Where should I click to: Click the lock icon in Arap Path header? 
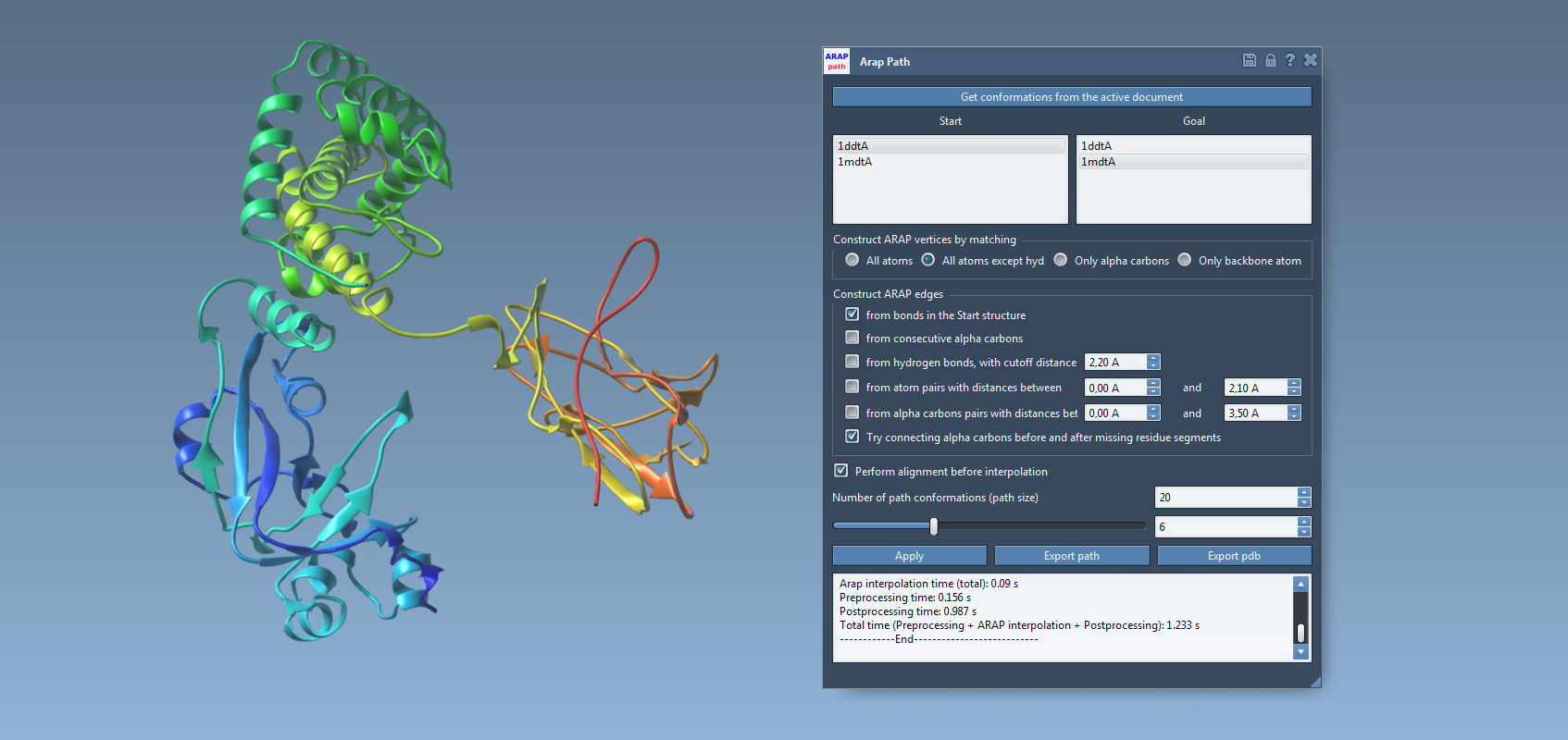[x=1270, y=60]
